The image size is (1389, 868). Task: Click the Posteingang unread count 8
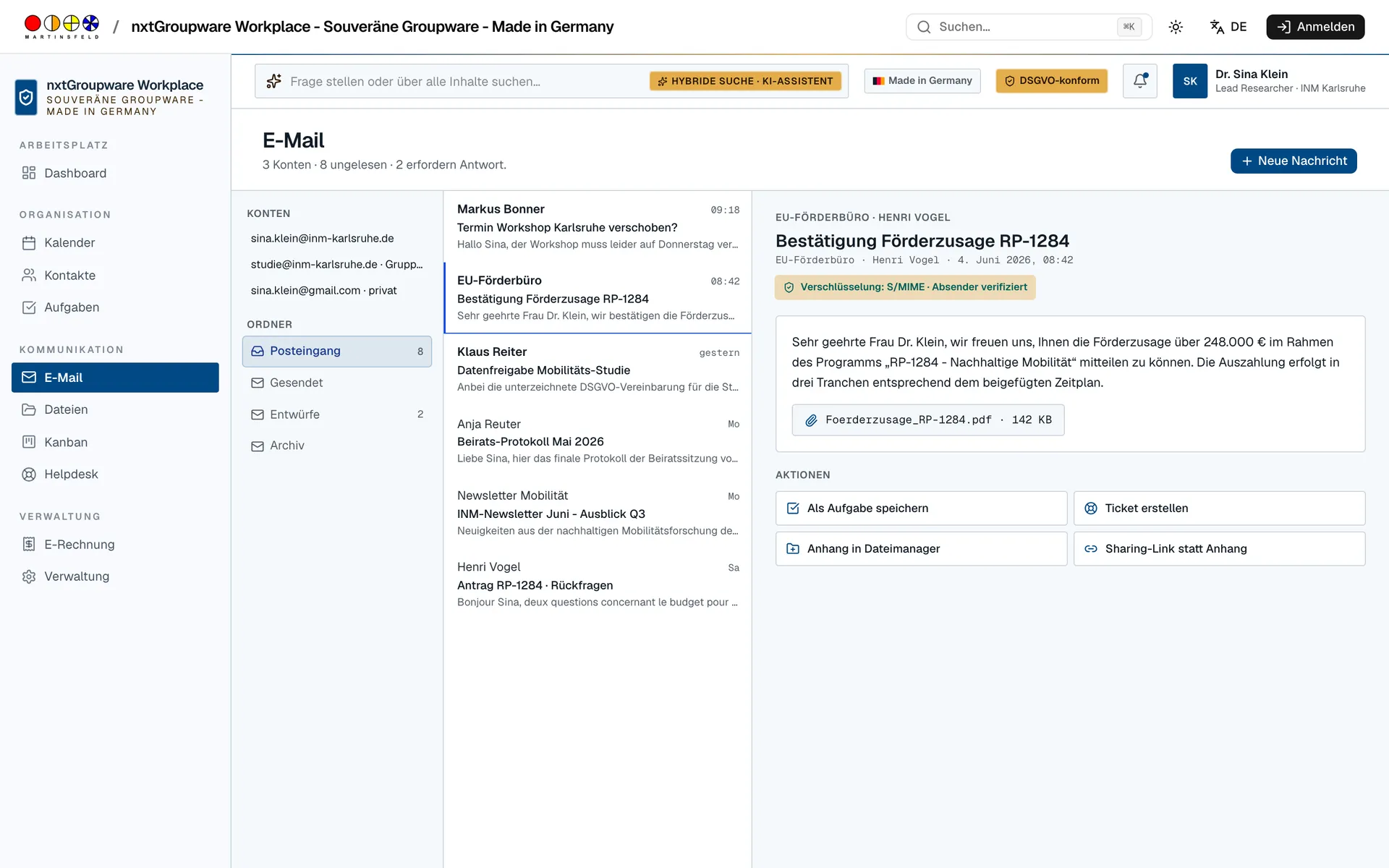(420, 352)
